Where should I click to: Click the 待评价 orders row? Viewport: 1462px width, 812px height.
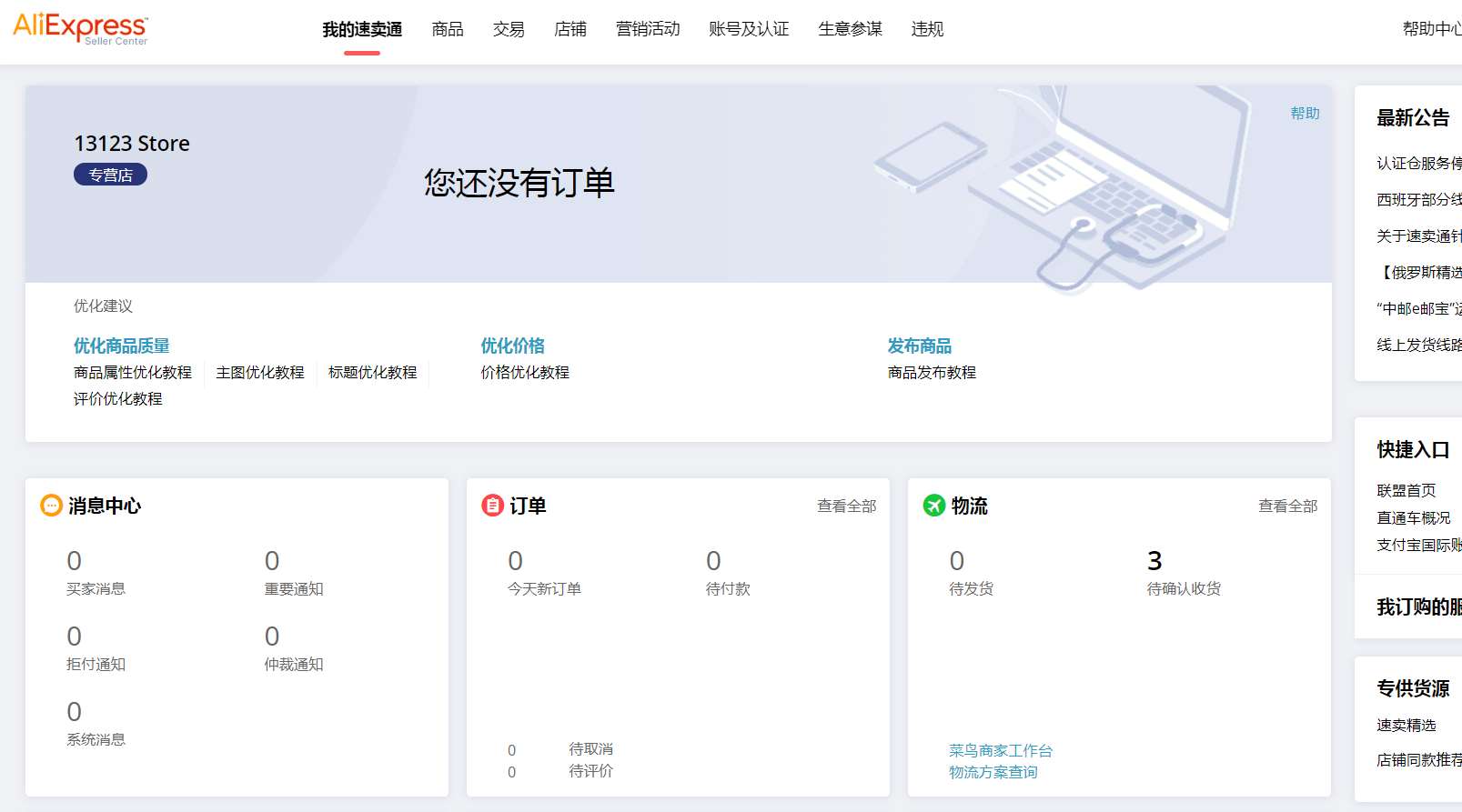click(560, 771)
